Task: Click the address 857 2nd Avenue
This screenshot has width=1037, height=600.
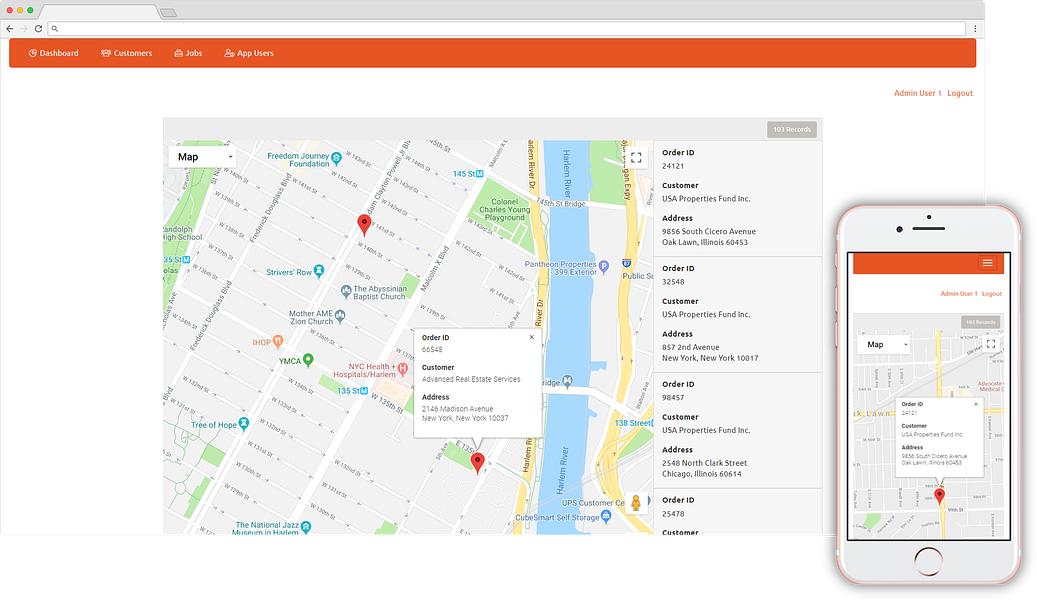Action: 690,347
